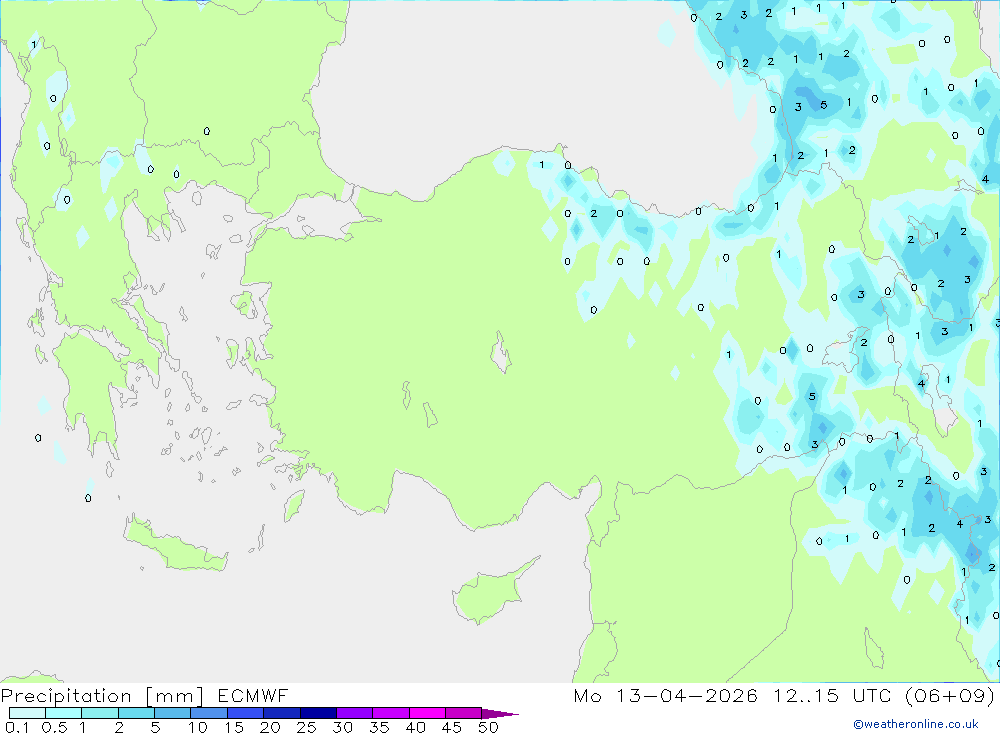The width and height of the screenshot is (1000, 733).
Task: Click the '45' legend scale label
Action: click(452, 727)
